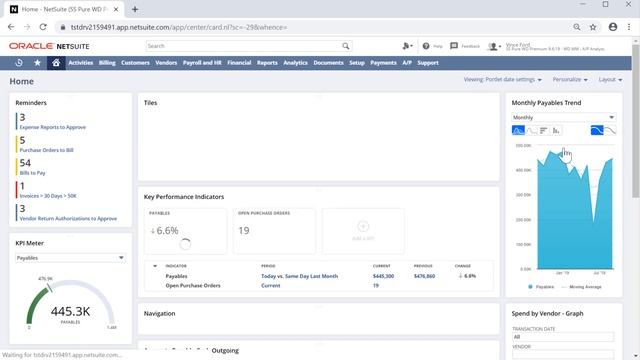Screen dimensions: 640x360
Task: Open the Billing menu
Action: click(107, 63)
